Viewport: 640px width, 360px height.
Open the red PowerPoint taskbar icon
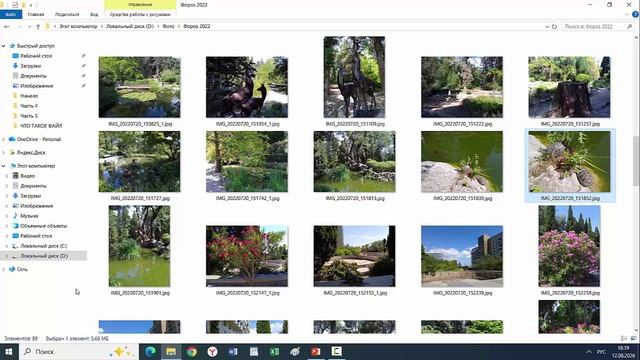[316, 351]
